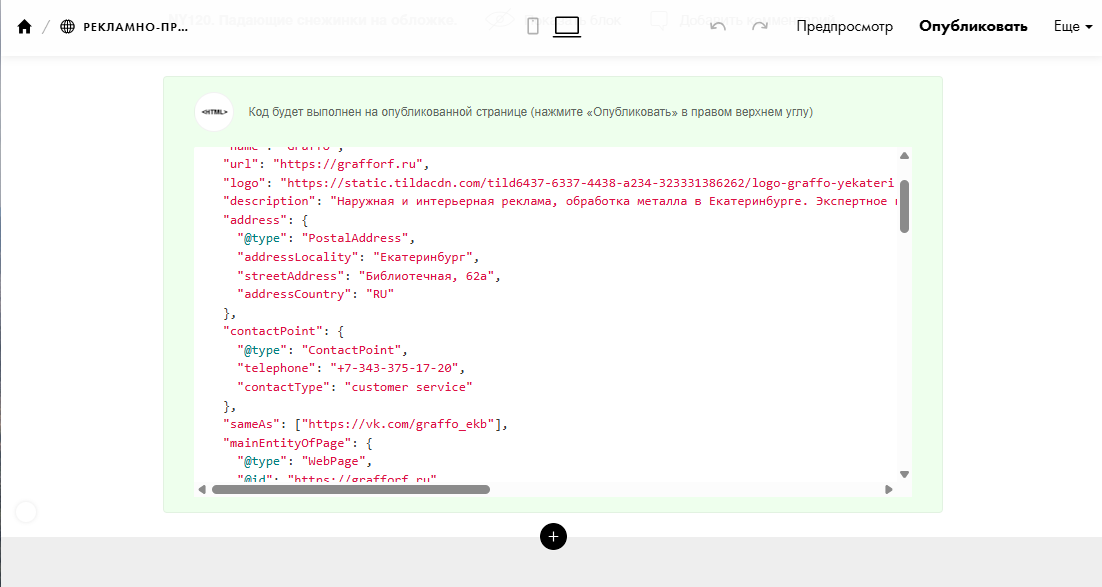
Task: Click the "https://vk.com/graffo_ekb" link text
Action: (398, 424)
